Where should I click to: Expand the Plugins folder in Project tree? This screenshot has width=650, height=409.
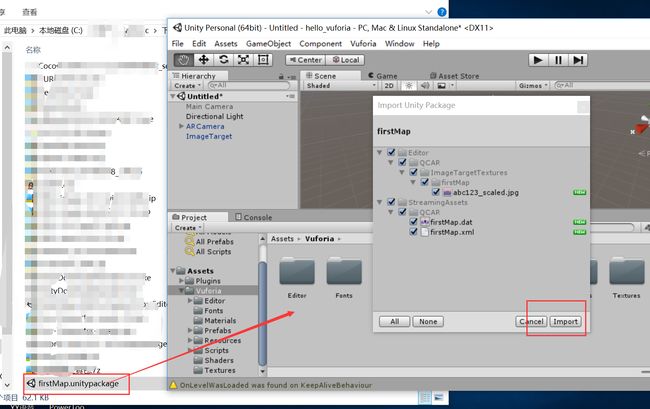click(x=181, y=281)
